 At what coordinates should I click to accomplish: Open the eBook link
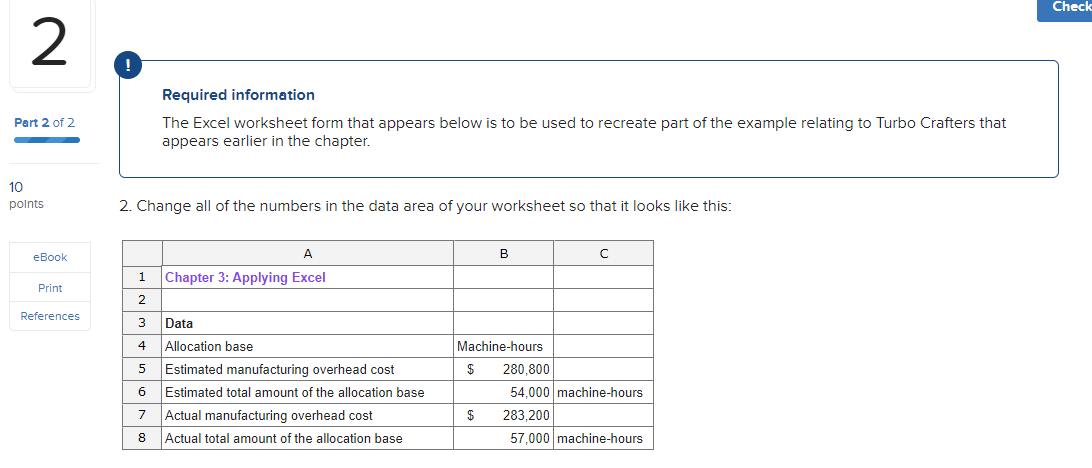pos(50,257)
